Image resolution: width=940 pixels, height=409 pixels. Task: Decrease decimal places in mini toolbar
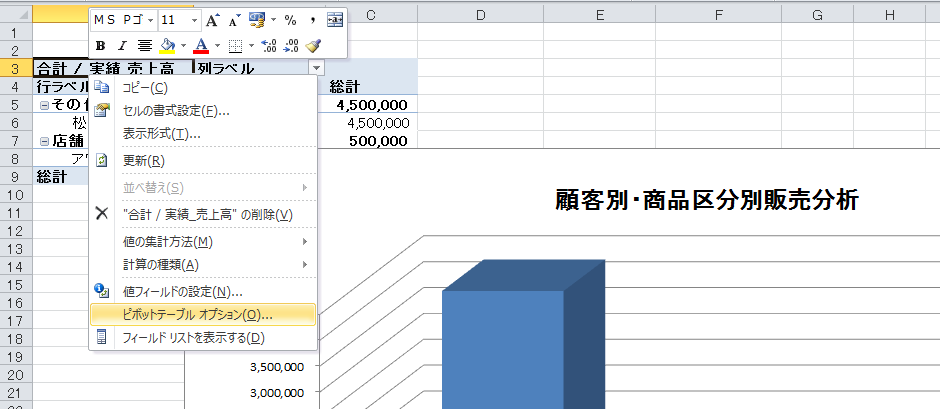coord(291,45)
